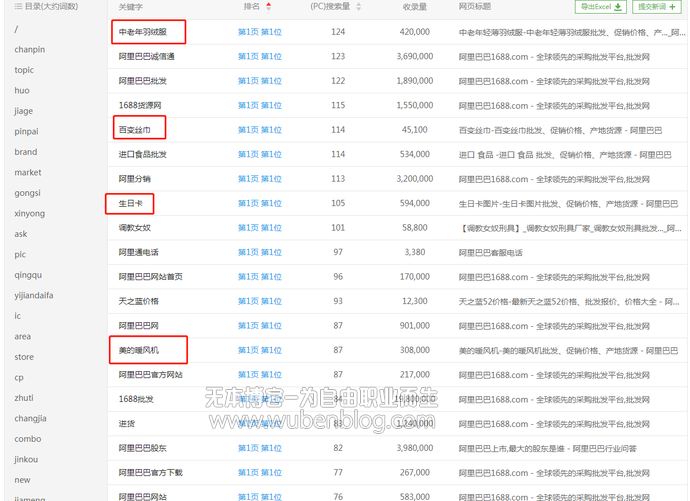Sort by 排名 column arrow
This screenshot has width=690, height=501.
click(268, 7)
